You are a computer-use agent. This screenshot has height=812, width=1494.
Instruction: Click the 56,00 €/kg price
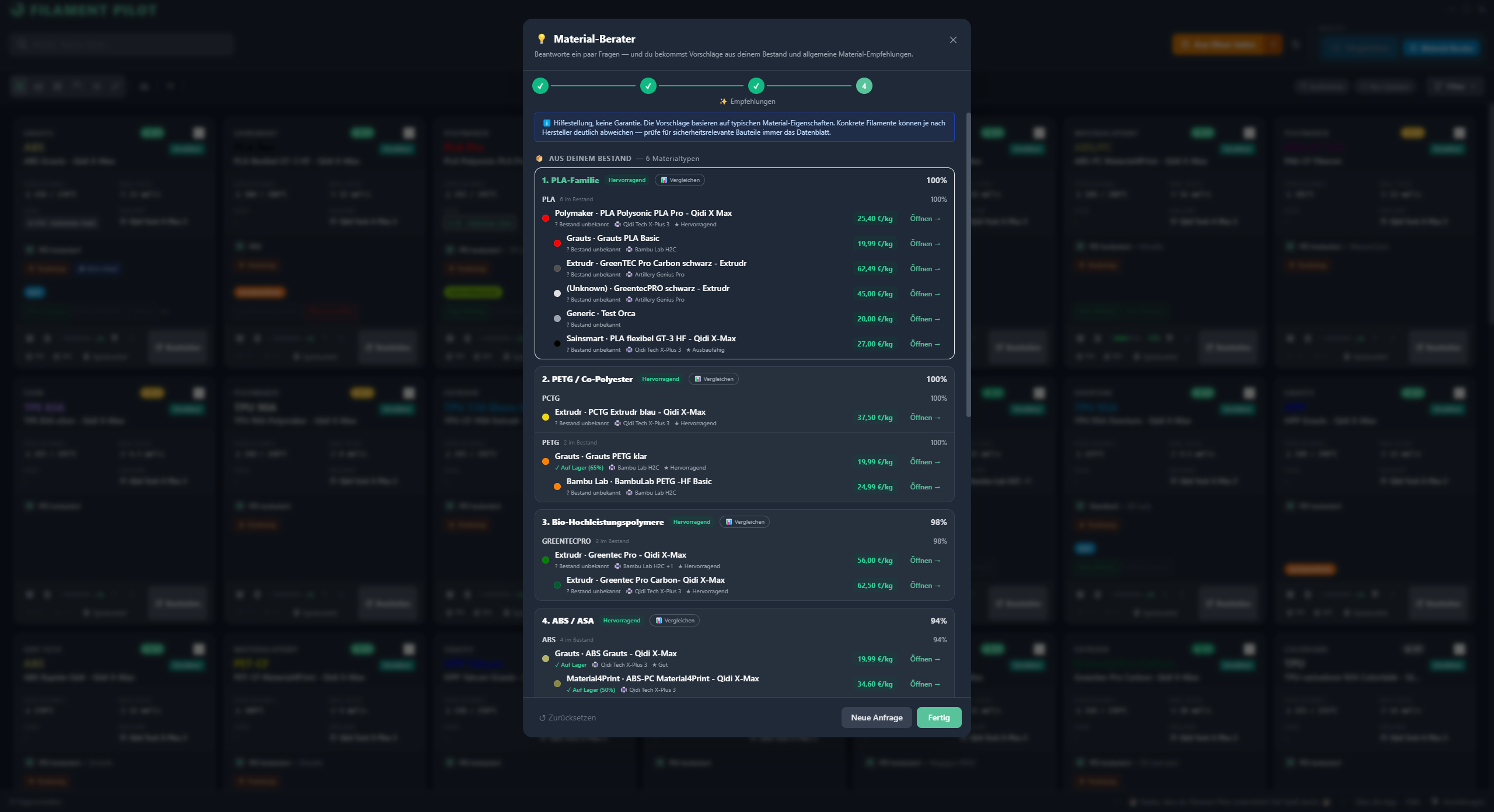pyautogui.click(x=875, y=561)
